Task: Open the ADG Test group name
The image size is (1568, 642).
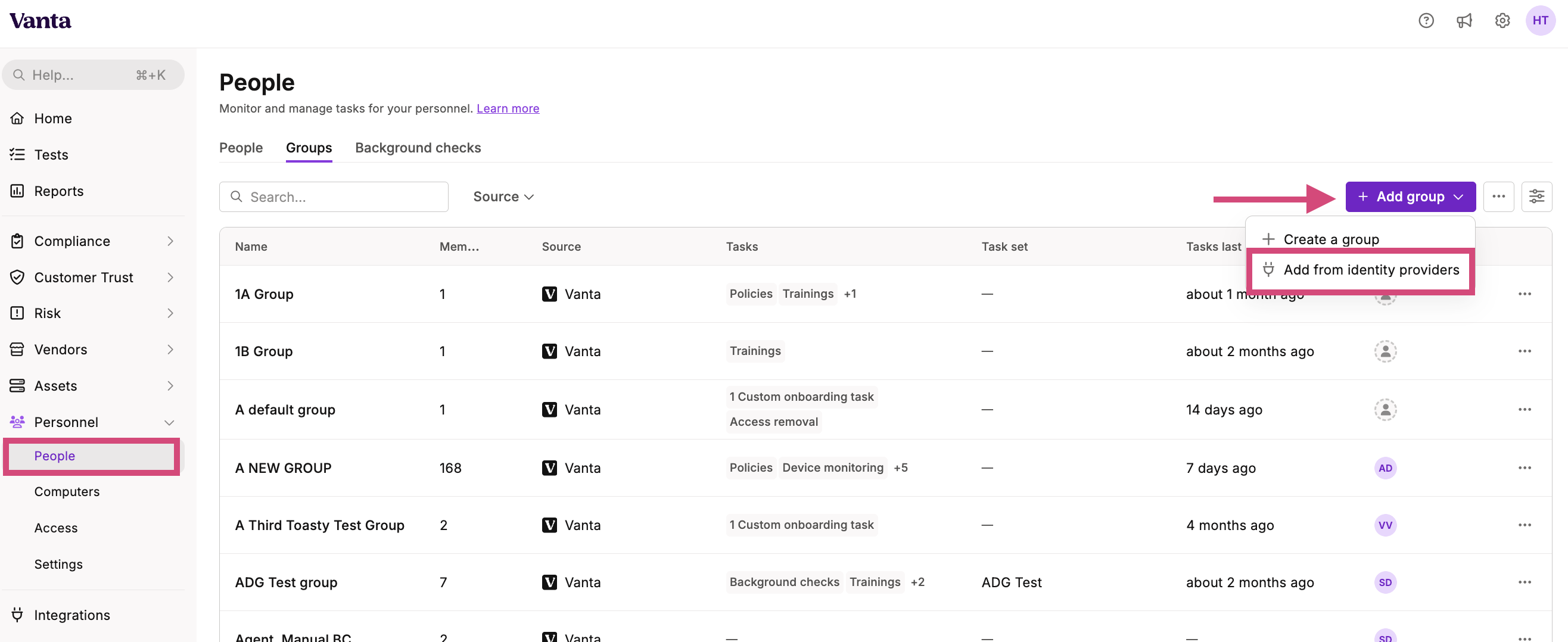Action: pyautogui.click(x=286, y=582)
